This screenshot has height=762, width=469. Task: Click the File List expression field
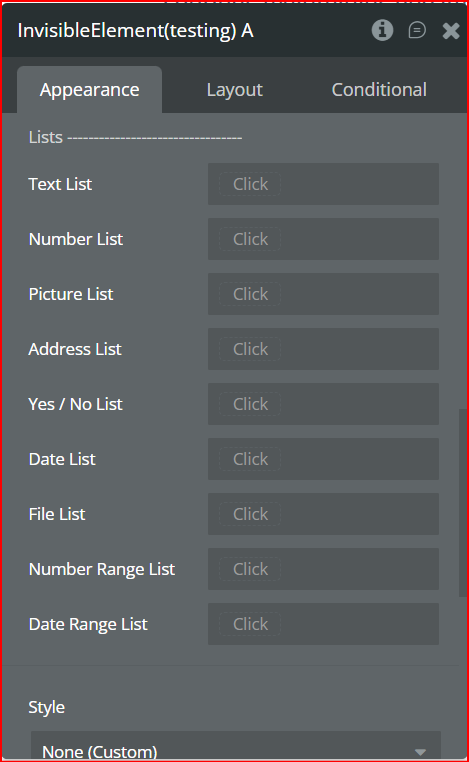(323, 514)
